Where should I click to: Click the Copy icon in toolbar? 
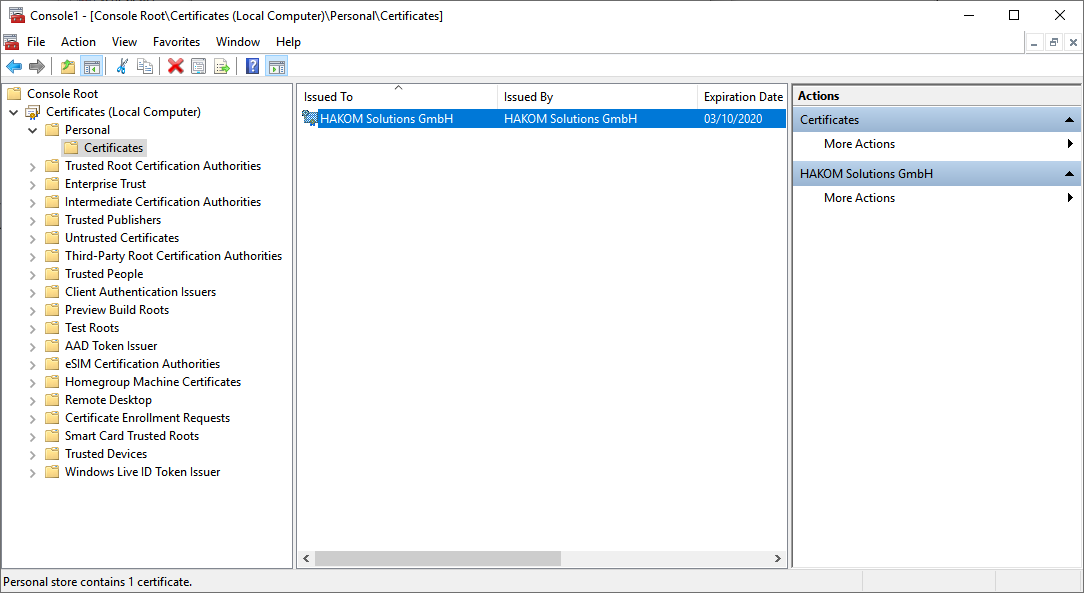click(x=145, y=67)
